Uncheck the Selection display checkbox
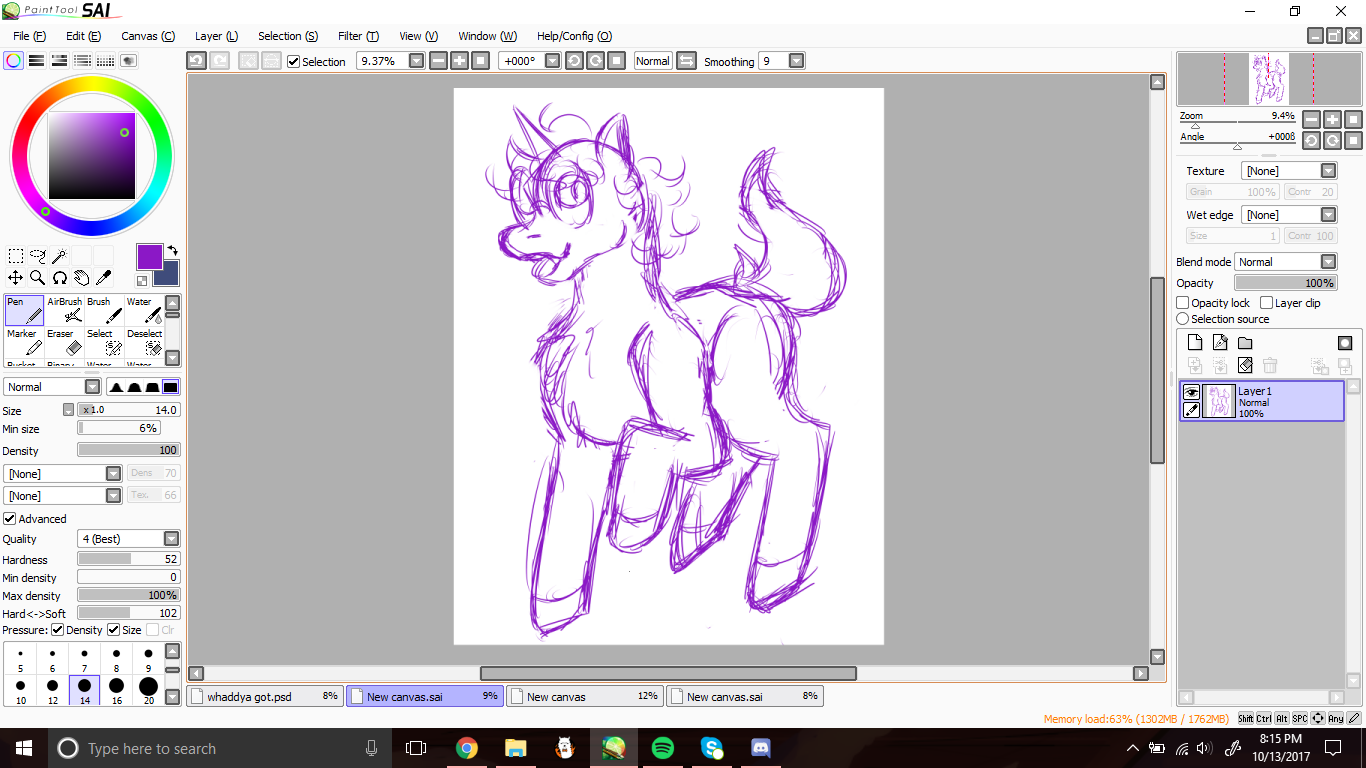 coord(293,62)
